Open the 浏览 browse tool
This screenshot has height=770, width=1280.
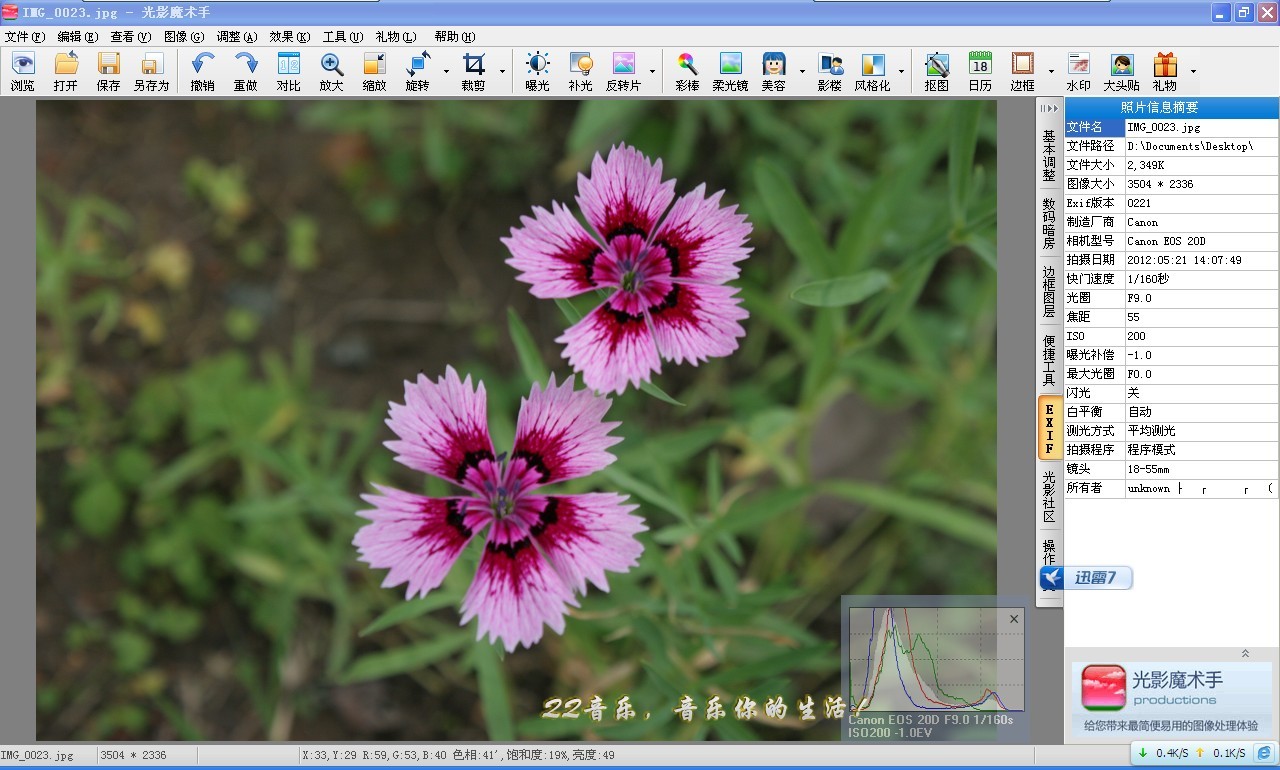22,72
